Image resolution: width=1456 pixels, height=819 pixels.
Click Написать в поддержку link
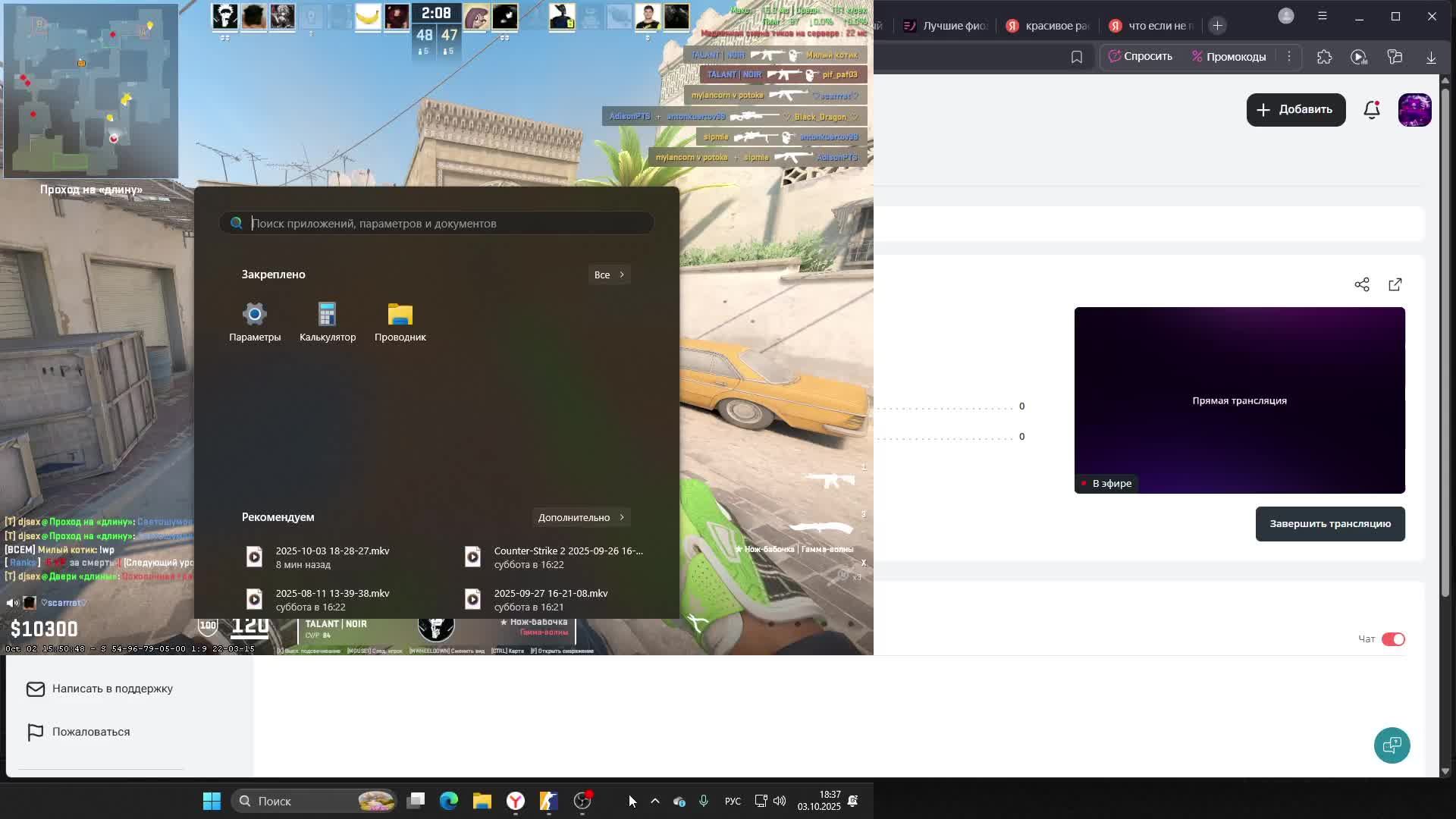(112, 689)
